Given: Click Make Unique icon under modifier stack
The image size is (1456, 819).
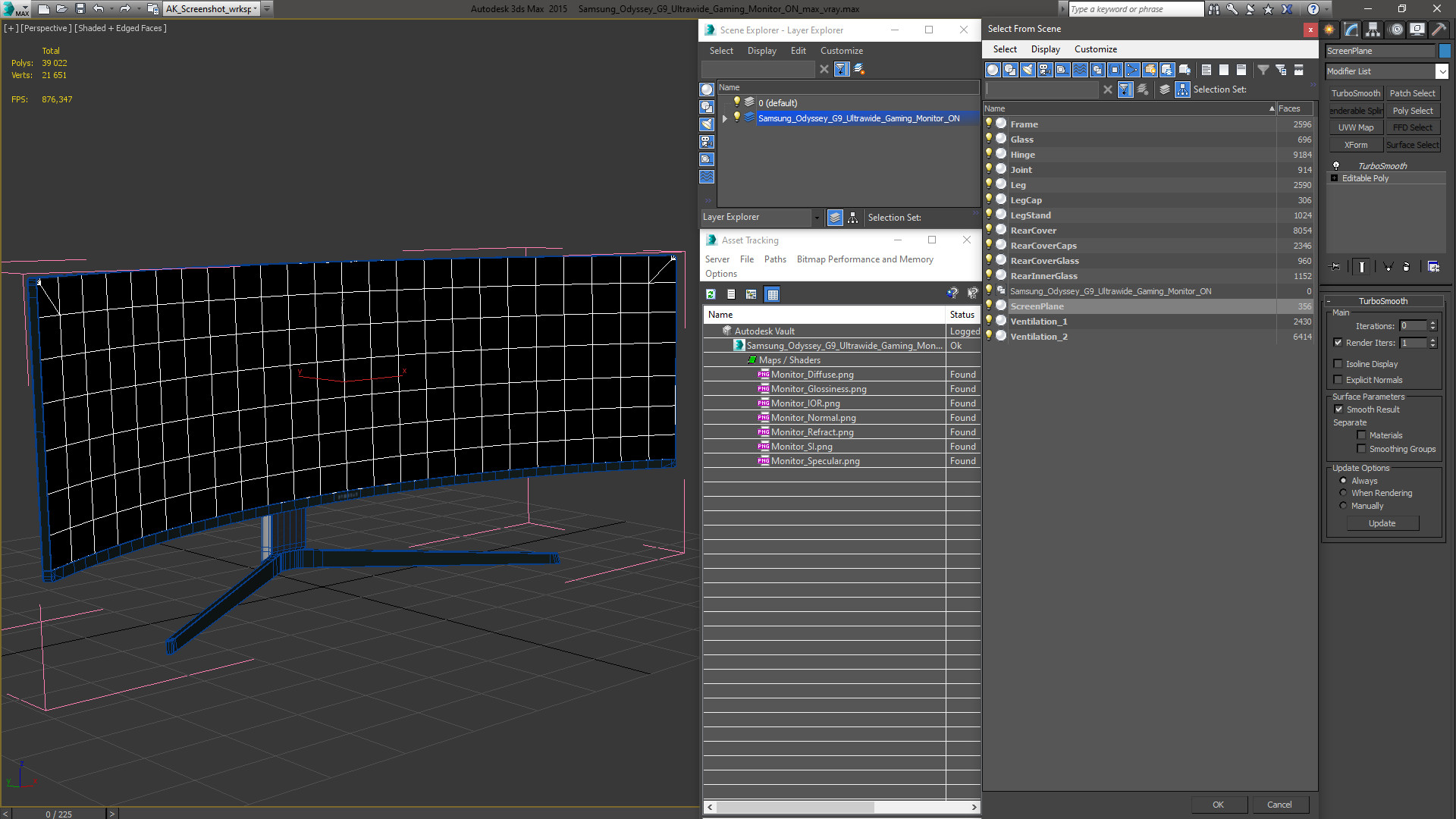Looking at the screenshot, I should click(x=1388, y=267).
